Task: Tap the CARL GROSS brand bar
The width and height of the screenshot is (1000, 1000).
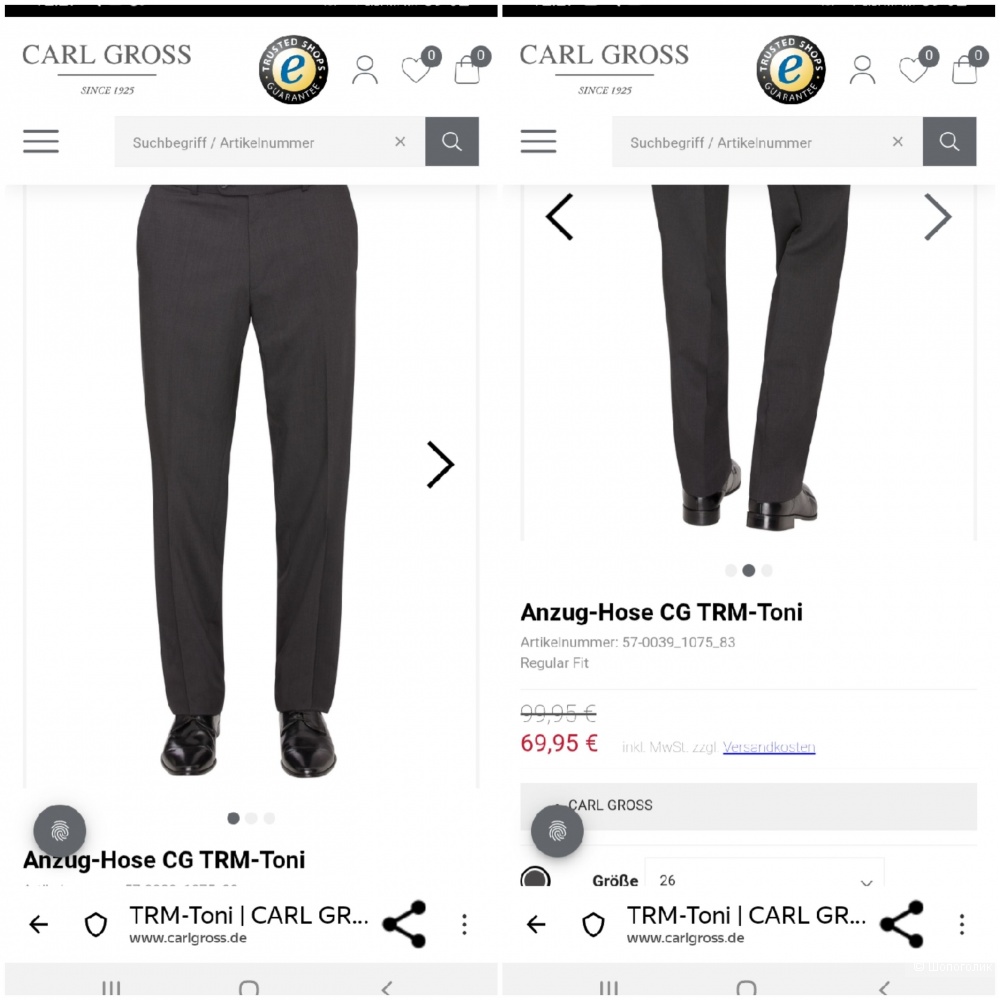Action: tap(748, 805)
